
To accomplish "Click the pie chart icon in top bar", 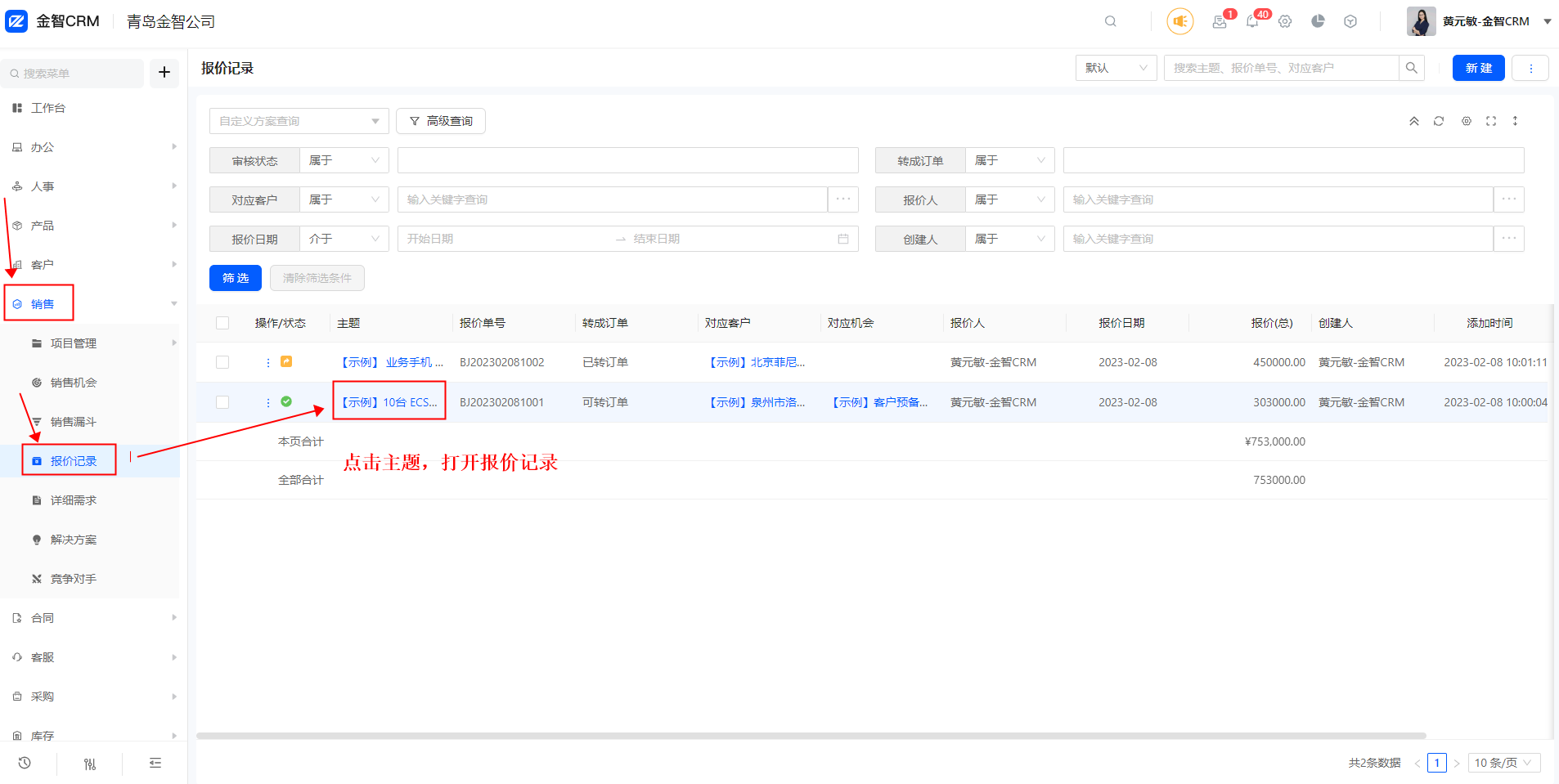I will pos(1318,21).
